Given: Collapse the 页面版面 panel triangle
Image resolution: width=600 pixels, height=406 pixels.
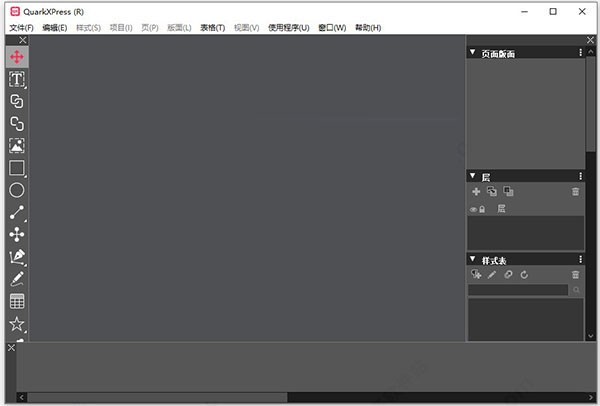Looking at the screenshot, I should [x=473, y=52].
